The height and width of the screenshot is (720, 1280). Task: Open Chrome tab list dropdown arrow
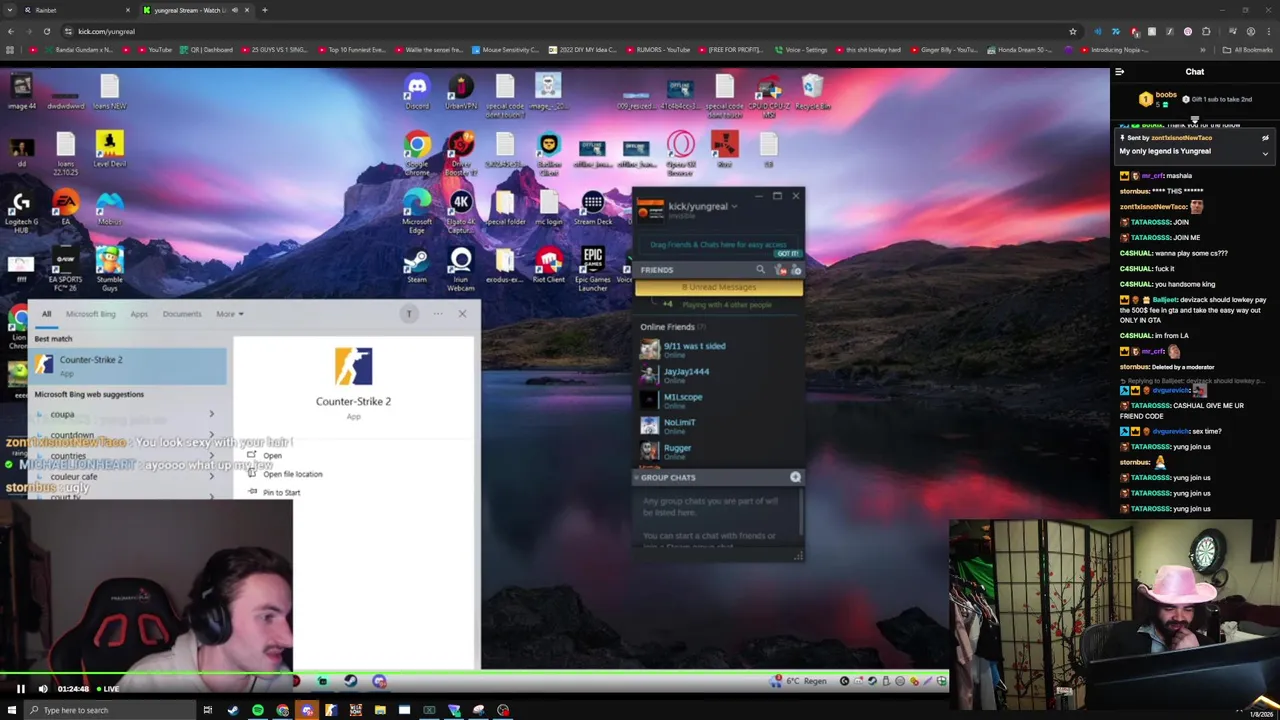[9, 10]
